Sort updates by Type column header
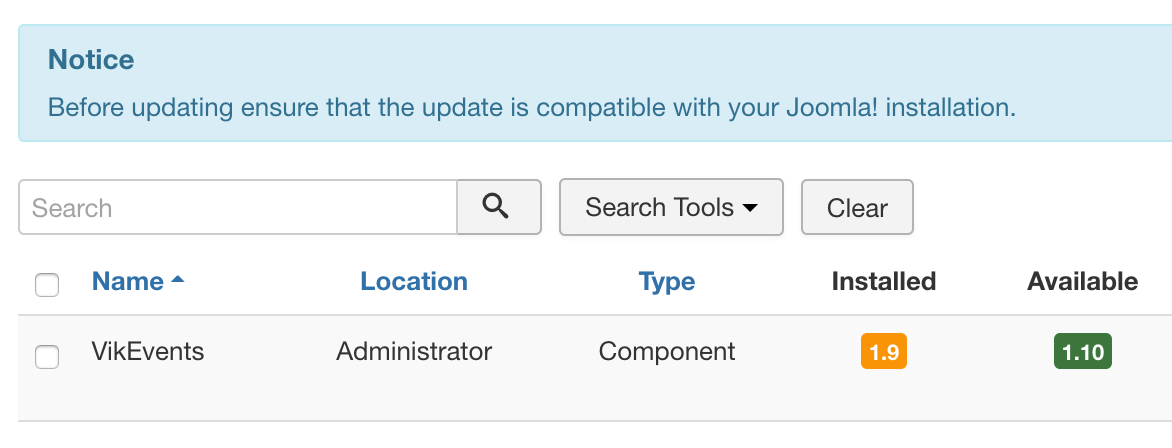1172x448 pixels. pos(667,282)
